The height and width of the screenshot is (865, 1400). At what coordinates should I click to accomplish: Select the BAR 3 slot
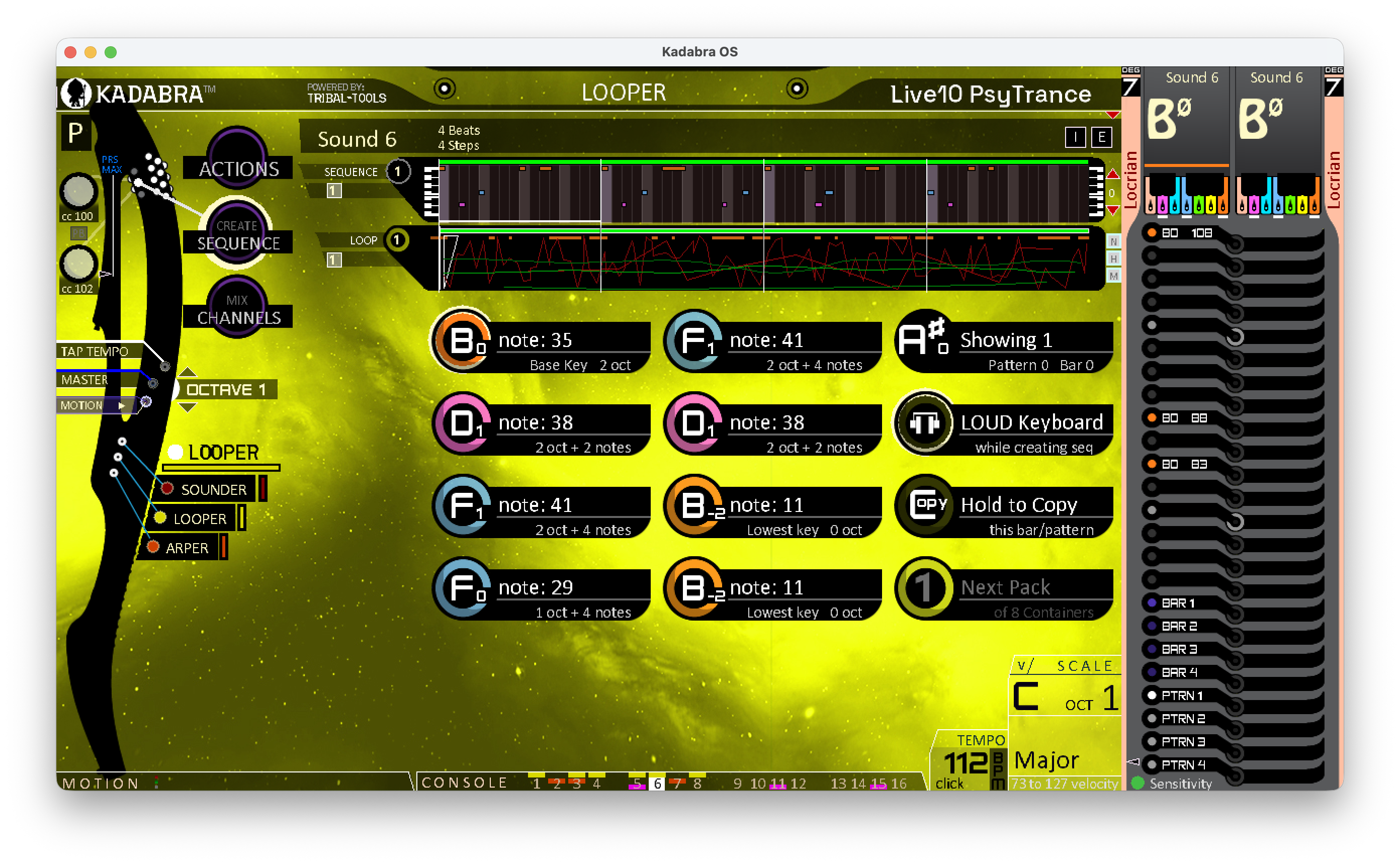(1178, 649)
